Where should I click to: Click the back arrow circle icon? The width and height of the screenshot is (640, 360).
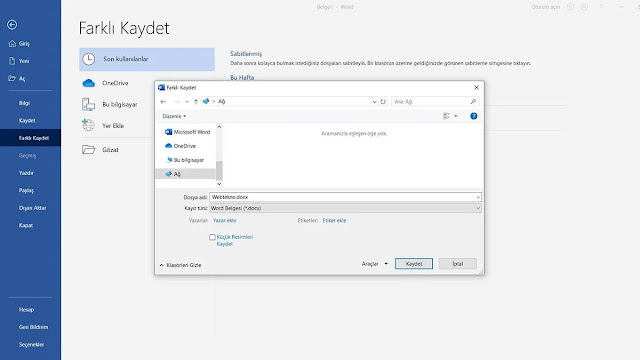coord(12,25)
